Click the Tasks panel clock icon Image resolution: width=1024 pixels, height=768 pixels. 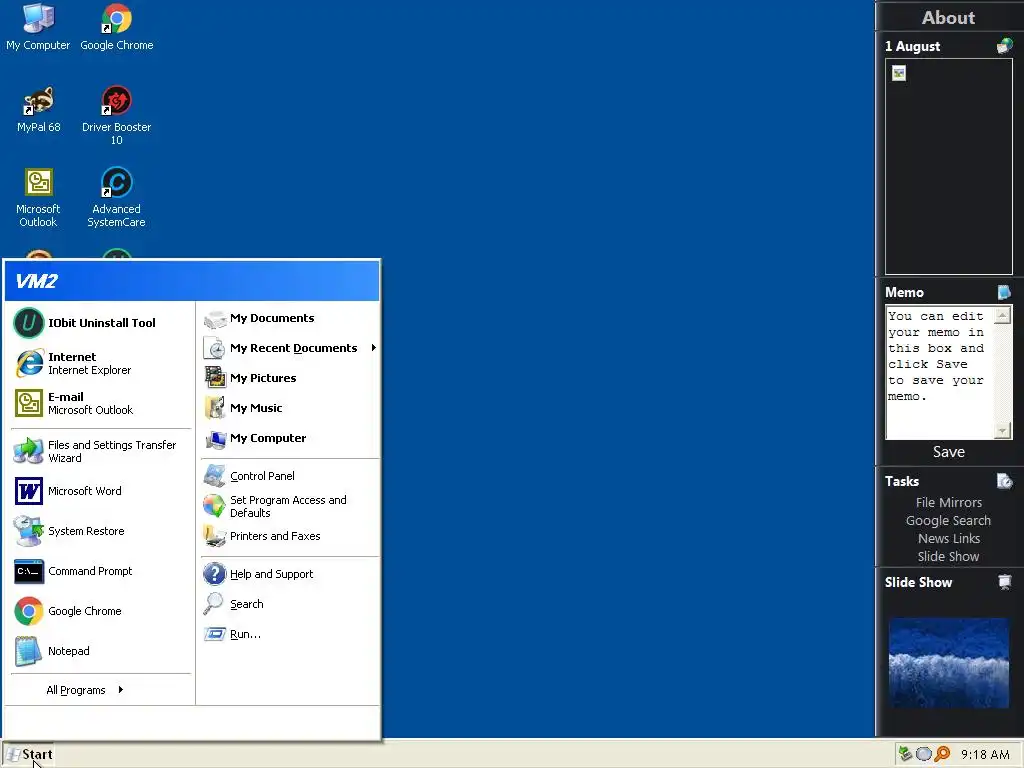click(x=1004, y=481)
